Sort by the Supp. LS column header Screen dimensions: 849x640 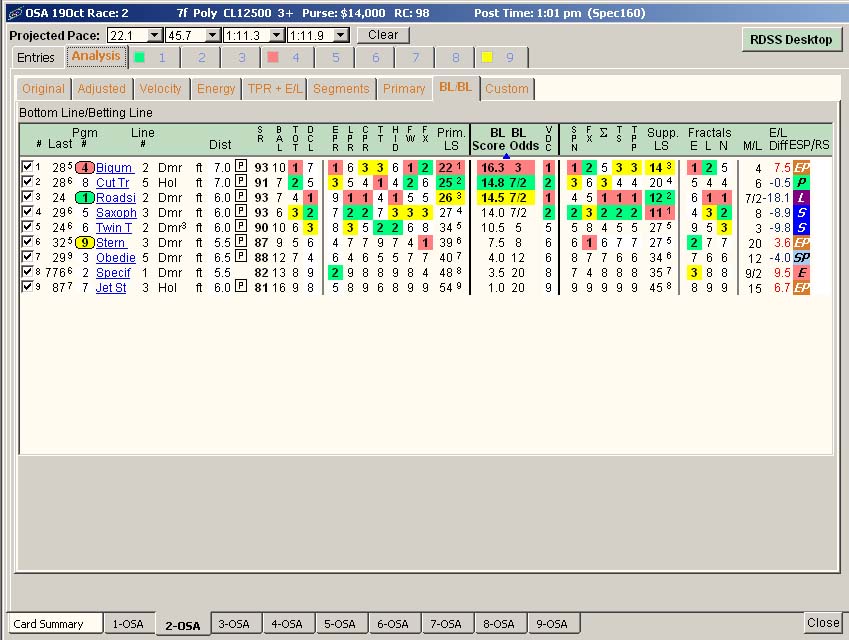[x=662, y=139]
